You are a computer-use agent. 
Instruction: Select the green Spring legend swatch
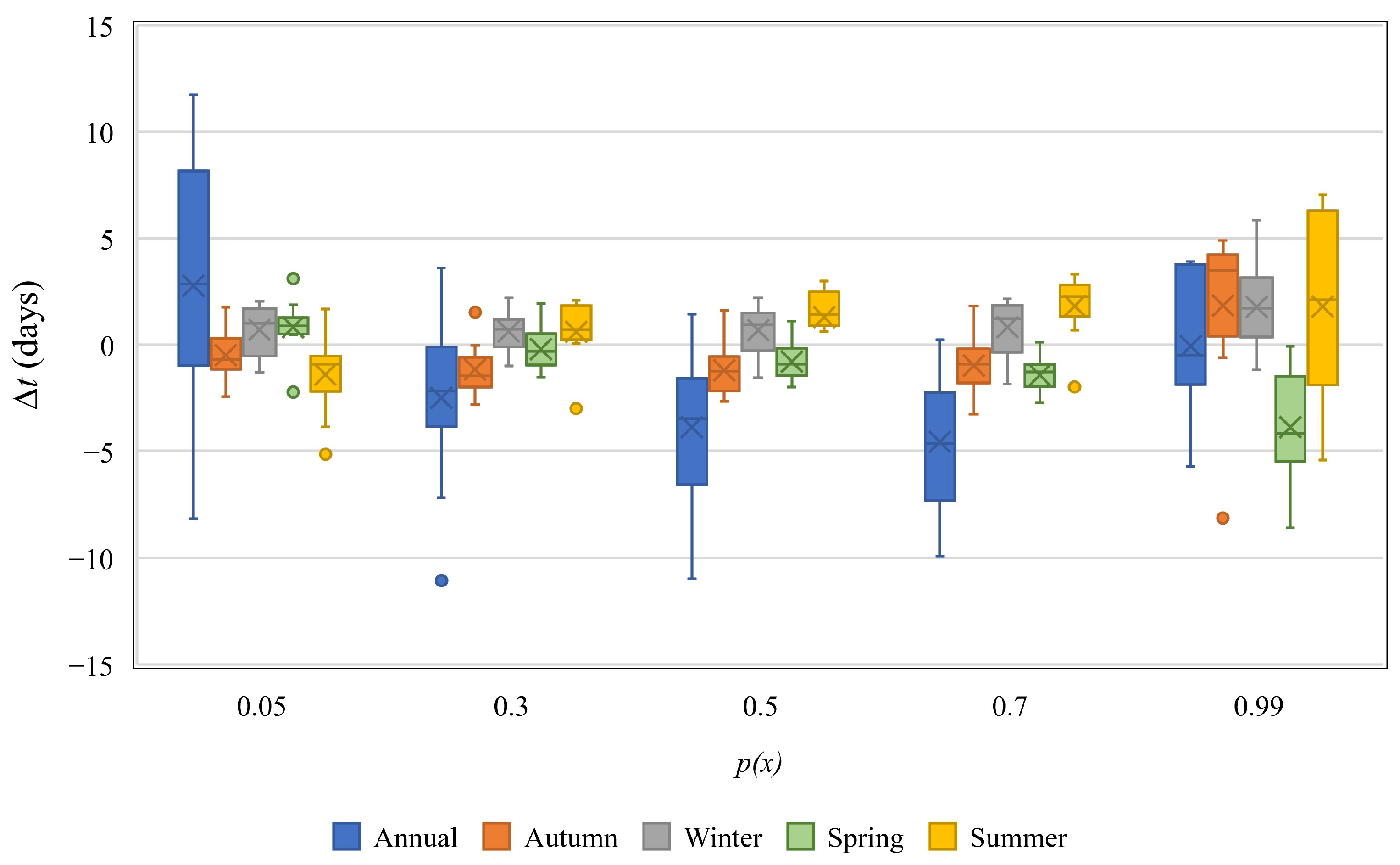tap(800, 837)
